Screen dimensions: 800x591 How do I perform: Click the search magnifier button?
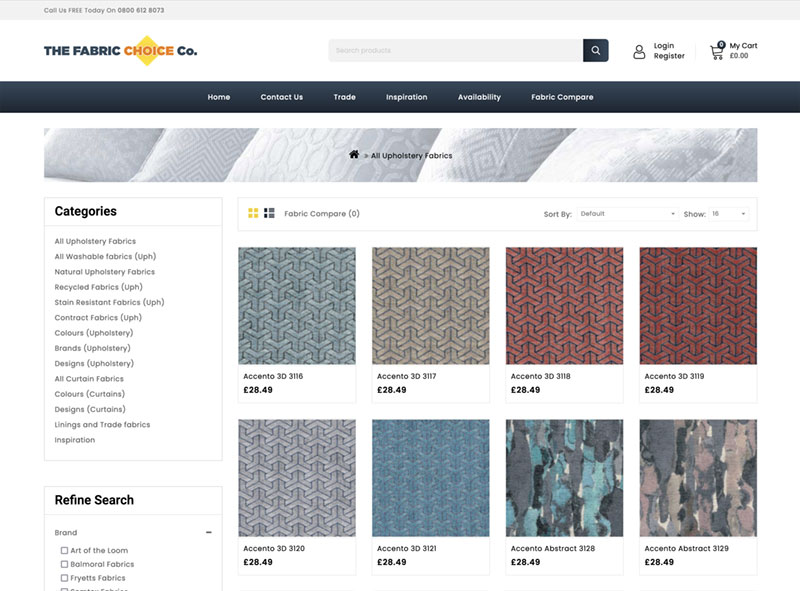(x=595, y=51)
